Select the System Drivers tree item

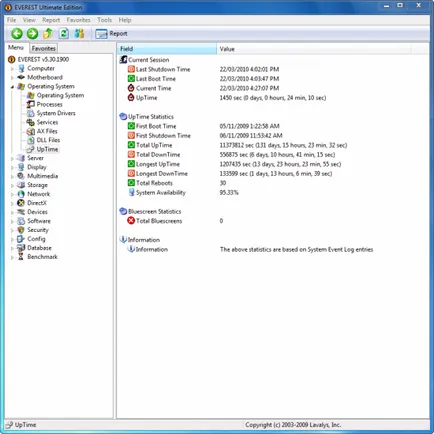pyautogui.click(x=56, y=113)
